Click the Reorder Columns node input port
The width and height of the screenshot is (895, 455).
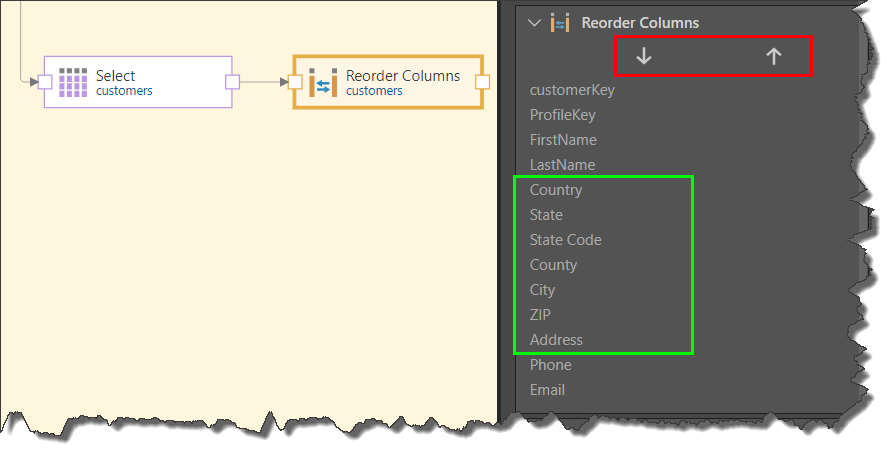tap(295, 82)
